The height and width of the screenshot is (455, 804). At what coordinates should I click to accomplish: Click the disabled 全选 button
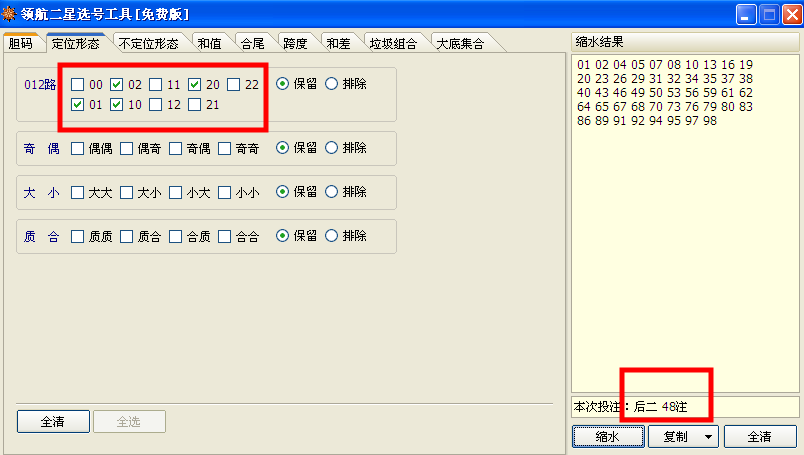(x=129, y=422)
